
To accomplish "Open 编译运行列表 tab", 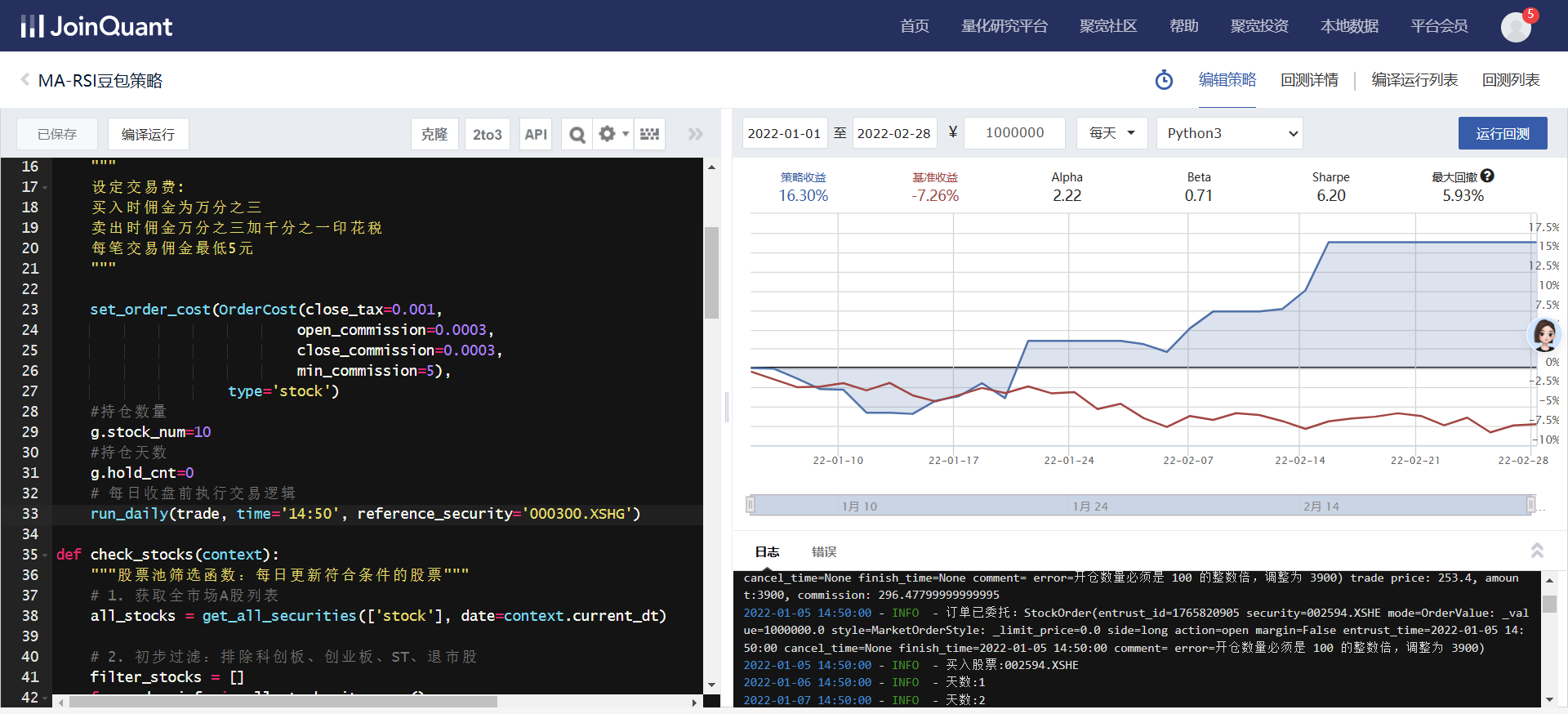I will [1414, 80].
